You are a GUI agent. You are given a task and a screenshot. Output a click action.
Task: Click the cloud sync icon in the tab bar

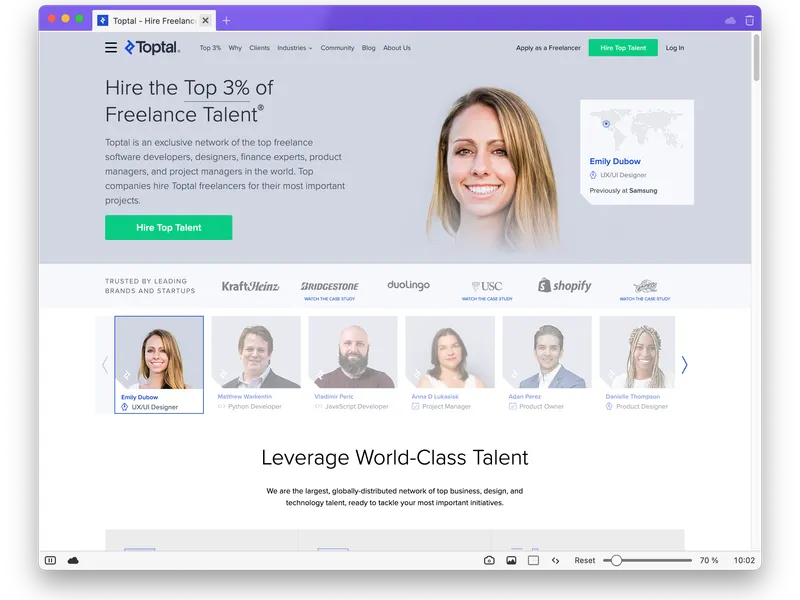[730, 20]
